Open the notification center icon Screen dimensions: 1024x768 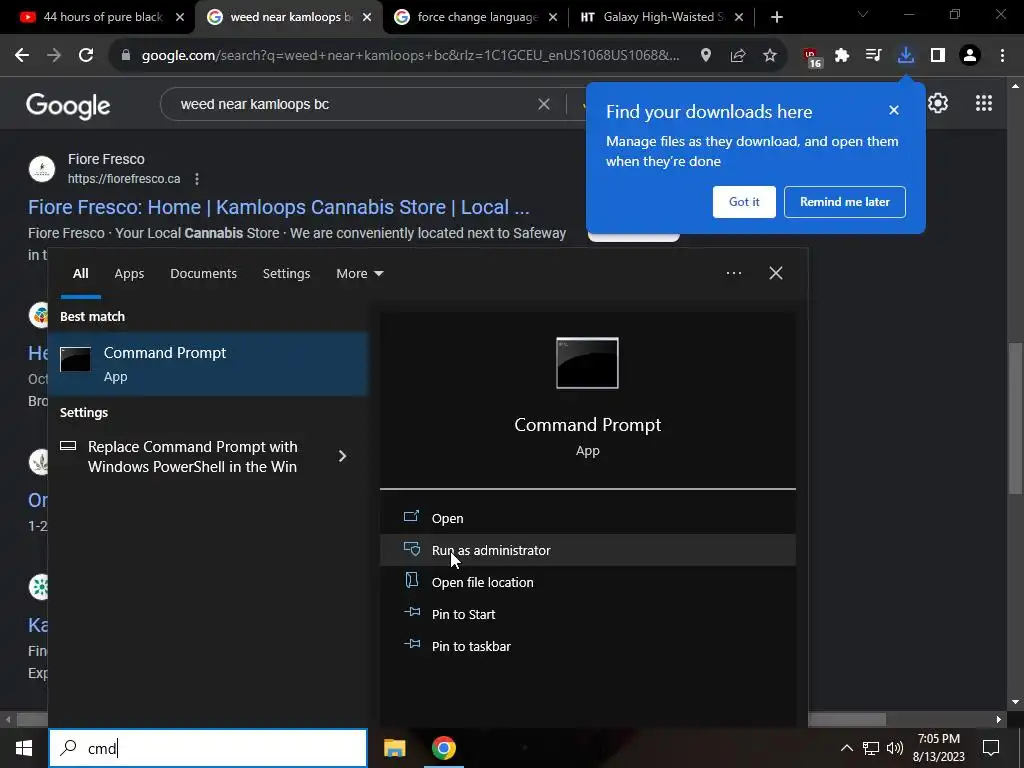pyautogui.click(x=991, y=748)
